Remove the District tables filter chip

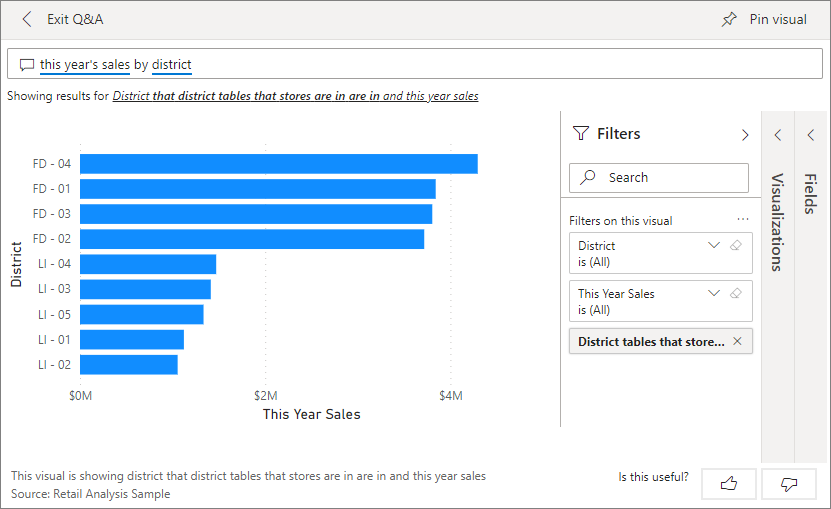(737, 342)
